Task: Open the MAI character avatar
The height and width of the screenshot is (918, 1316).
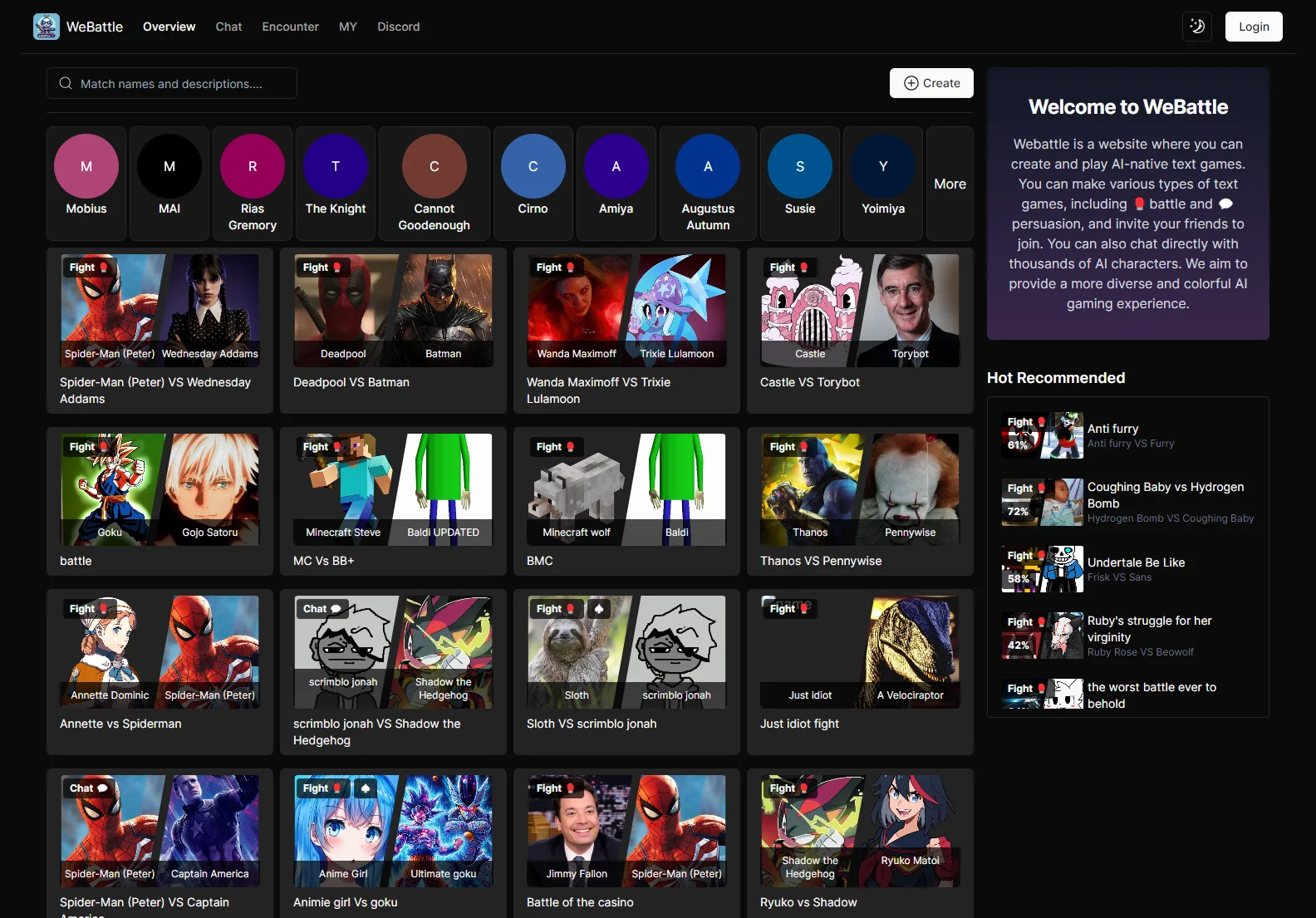Action: click(169, 166)
